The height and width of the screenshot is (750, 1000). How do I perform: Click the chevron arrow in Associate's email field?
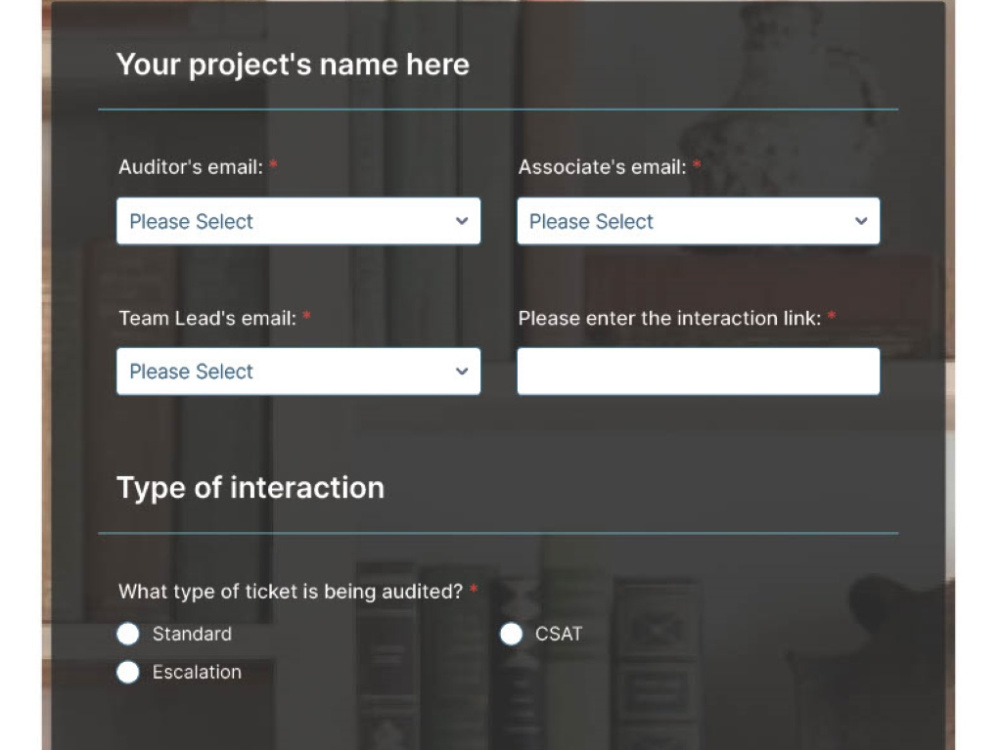(x=861, y=221)
